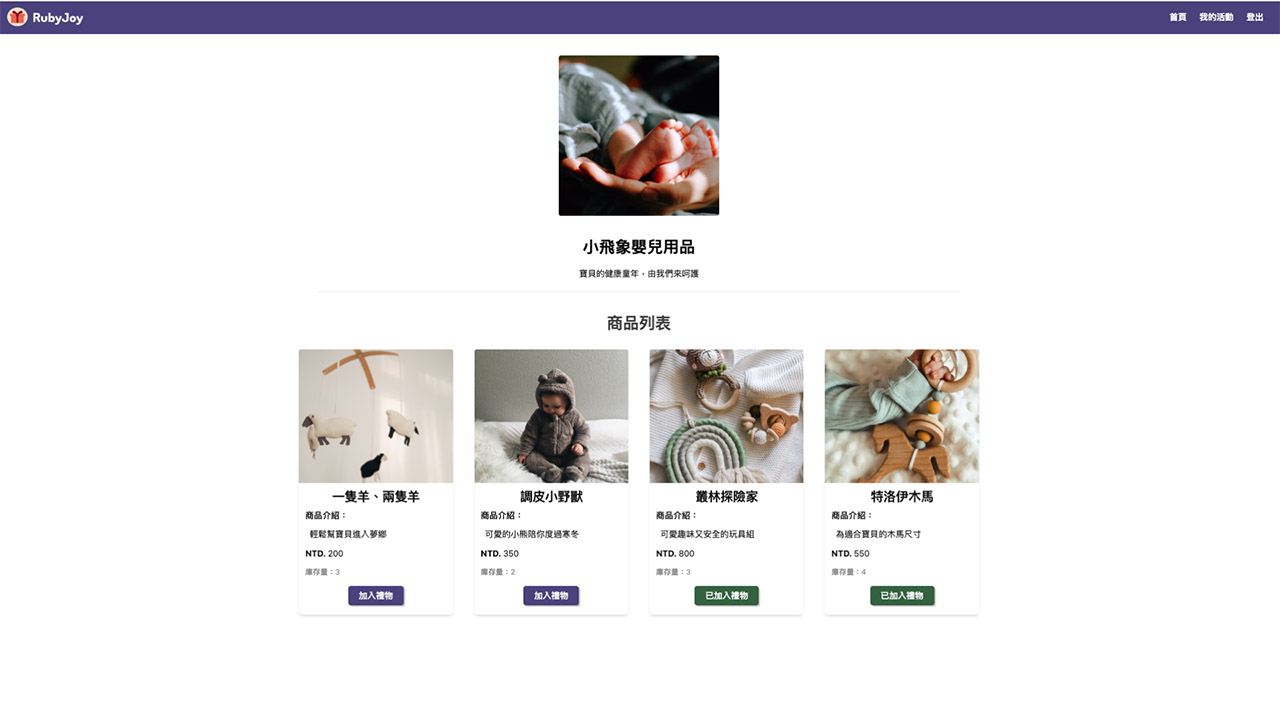Open the sheep mobile product image
The width and height of the screenshot is (1280, 720).
click(376, 416)
